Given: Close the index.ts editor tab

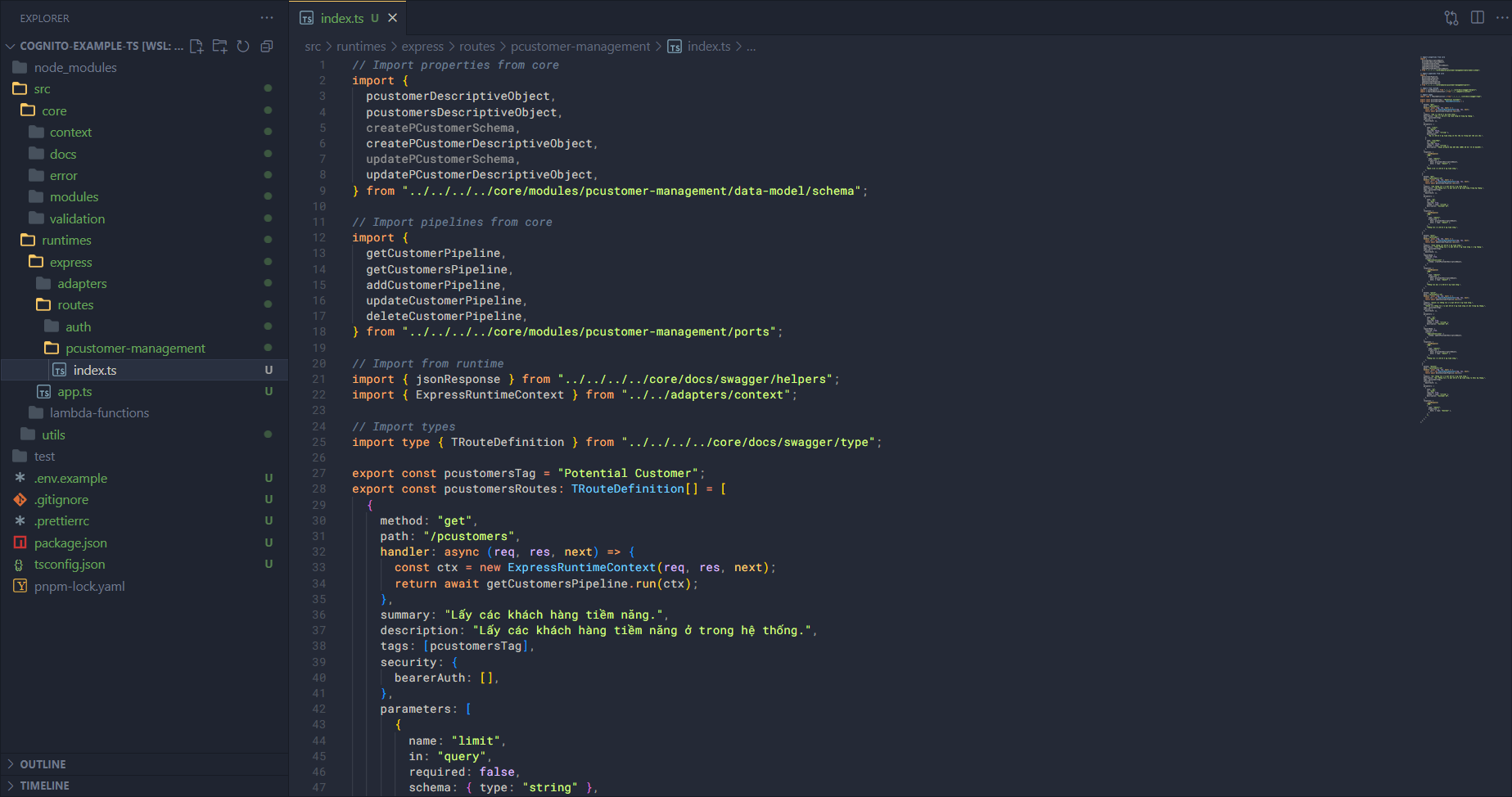Looking at the screenshot, I should point(393,18).
